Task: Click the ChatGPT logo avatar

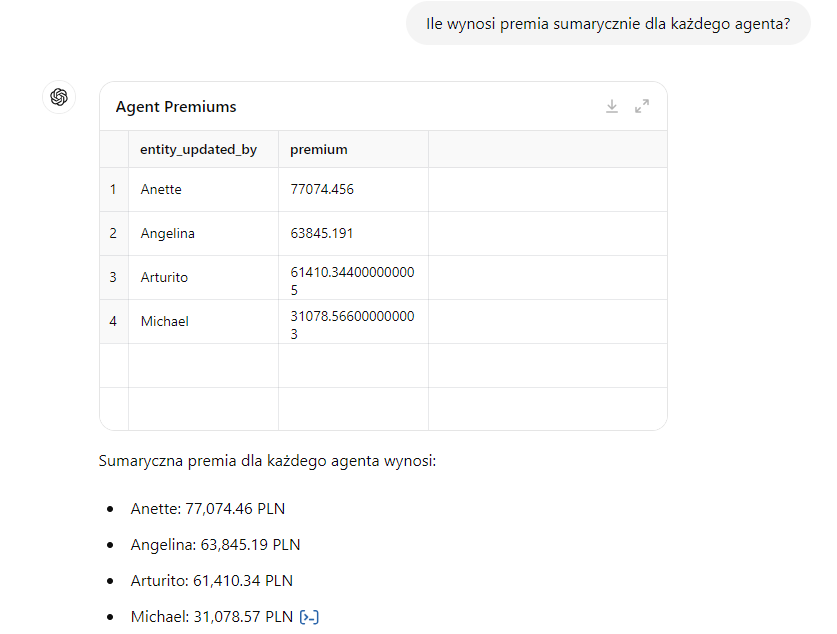Action: pos(59,97)
